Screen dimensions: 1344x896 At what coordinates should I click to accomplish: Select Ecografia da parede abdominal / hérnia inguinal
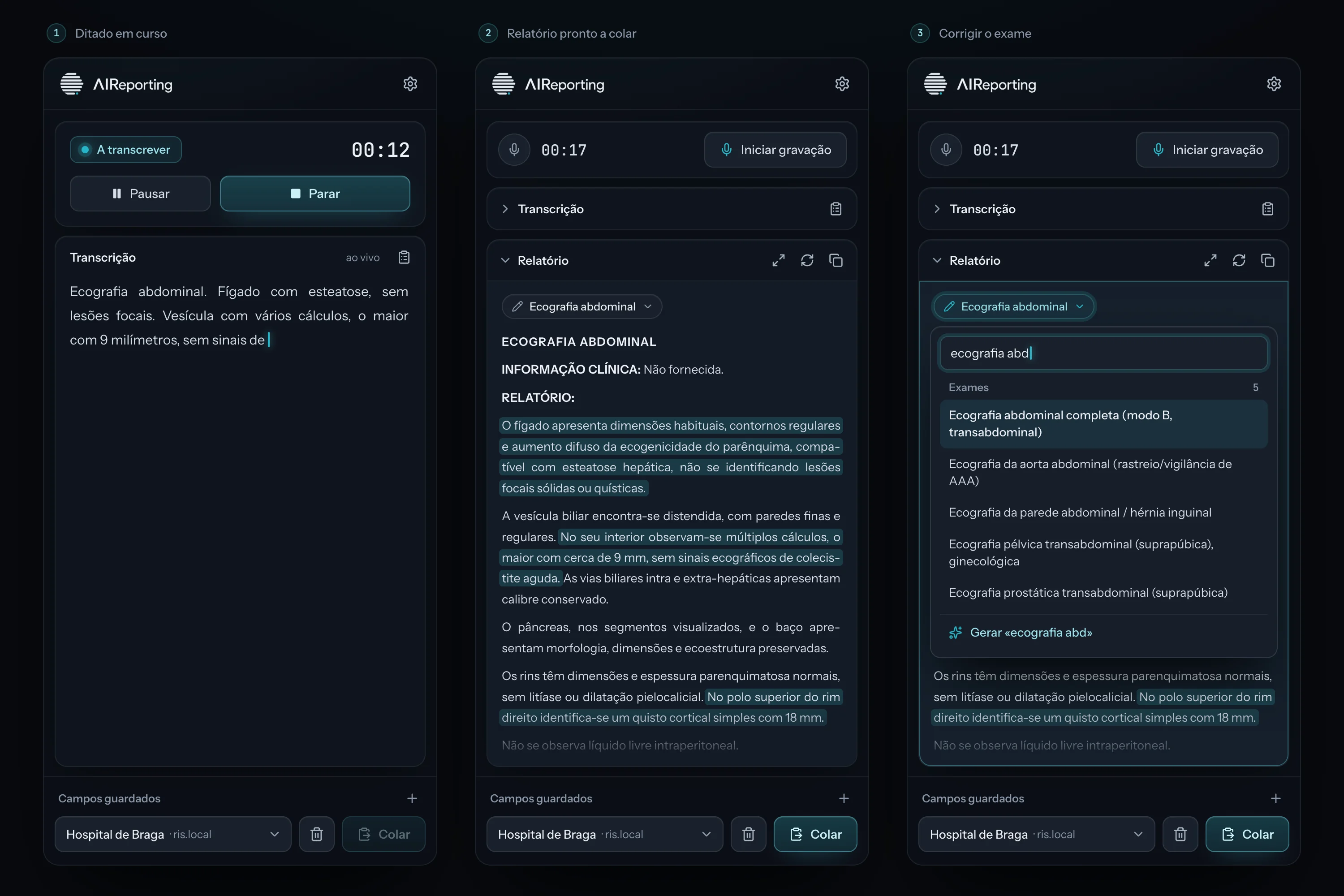click(x=1103, y=513)
